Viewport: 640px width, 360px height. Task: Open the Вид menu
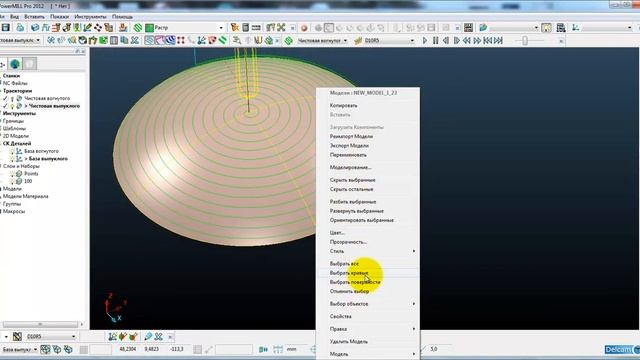click(14, 17)
